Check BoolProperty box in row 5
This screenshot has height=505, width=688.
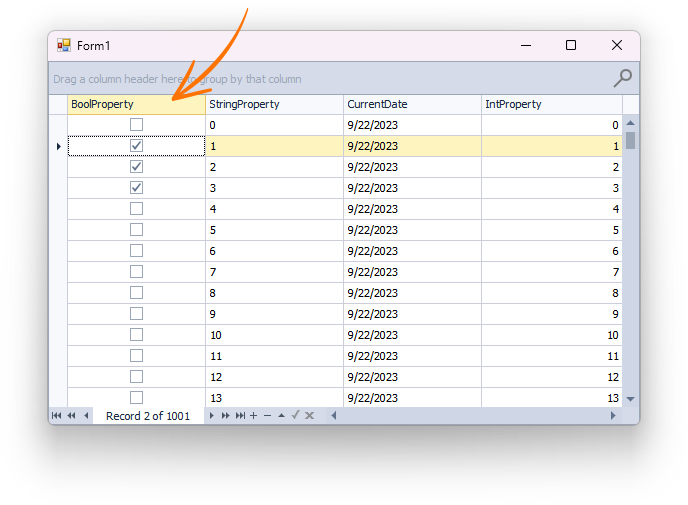coord(136,229)
